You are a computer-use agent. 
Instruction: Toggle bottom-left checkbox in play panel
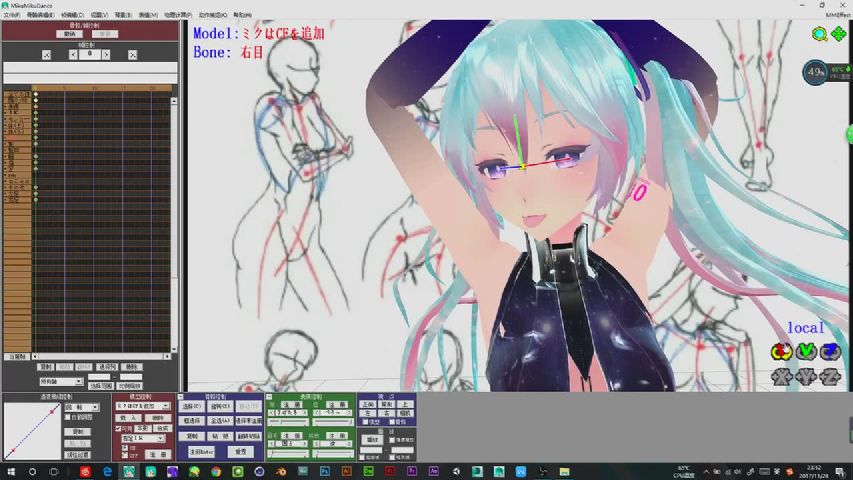pyautogui.click(x=361, y=457)
